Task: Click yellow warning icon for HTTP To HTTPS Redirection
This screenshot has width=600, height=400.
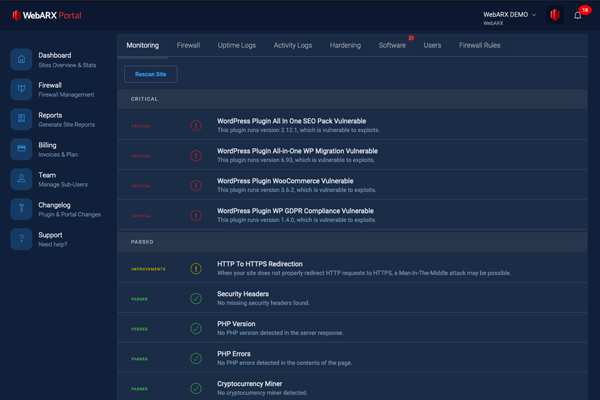Action: pos(196,268)
